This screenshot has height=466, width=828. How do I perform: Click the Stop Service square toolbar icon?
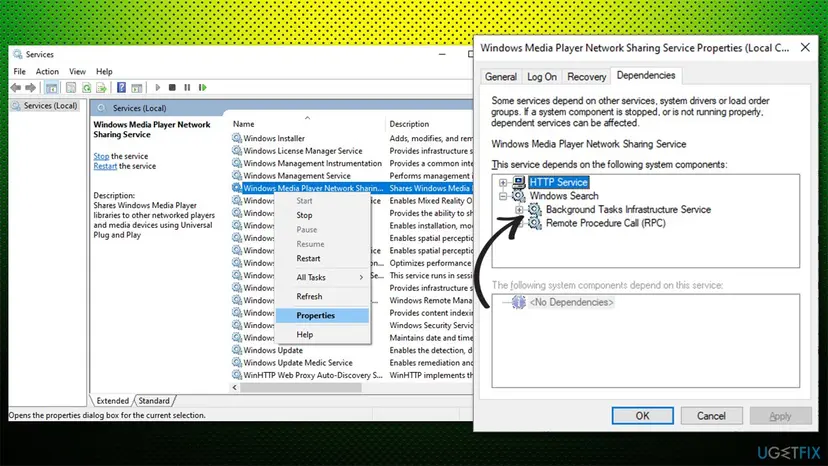pyautogui.click(x=172, y=88)
